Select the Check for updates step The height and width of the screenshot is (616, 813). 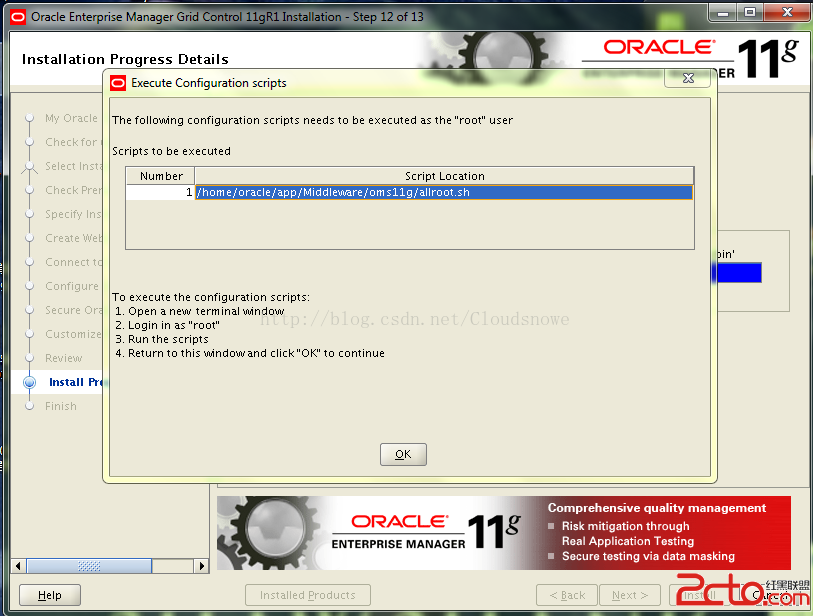[x=71, y=142]
